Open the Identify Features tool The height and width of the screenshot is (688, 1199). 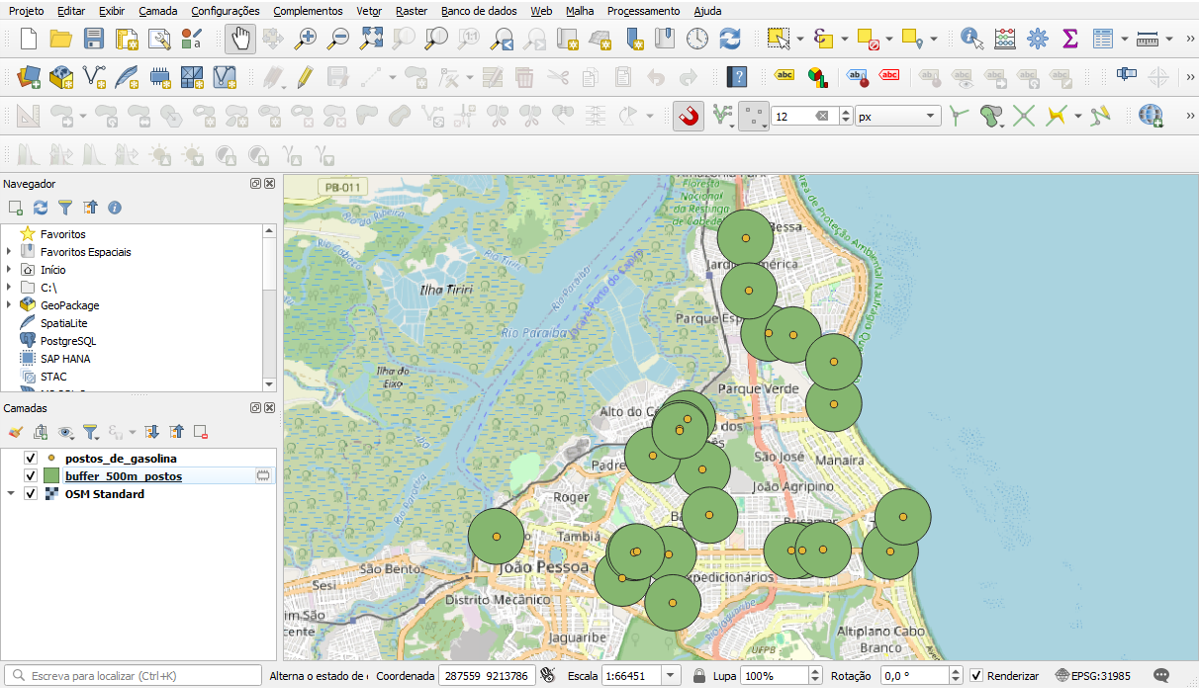(970, 39)
